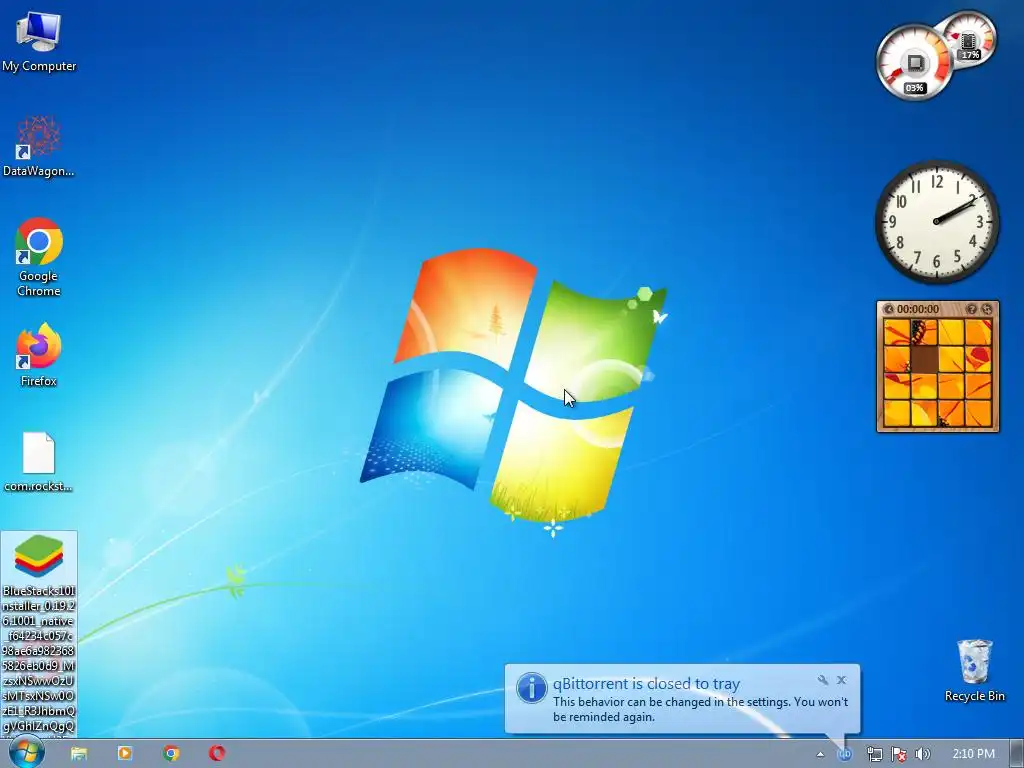Select the Recycle Bin icon

pos(974,671)
